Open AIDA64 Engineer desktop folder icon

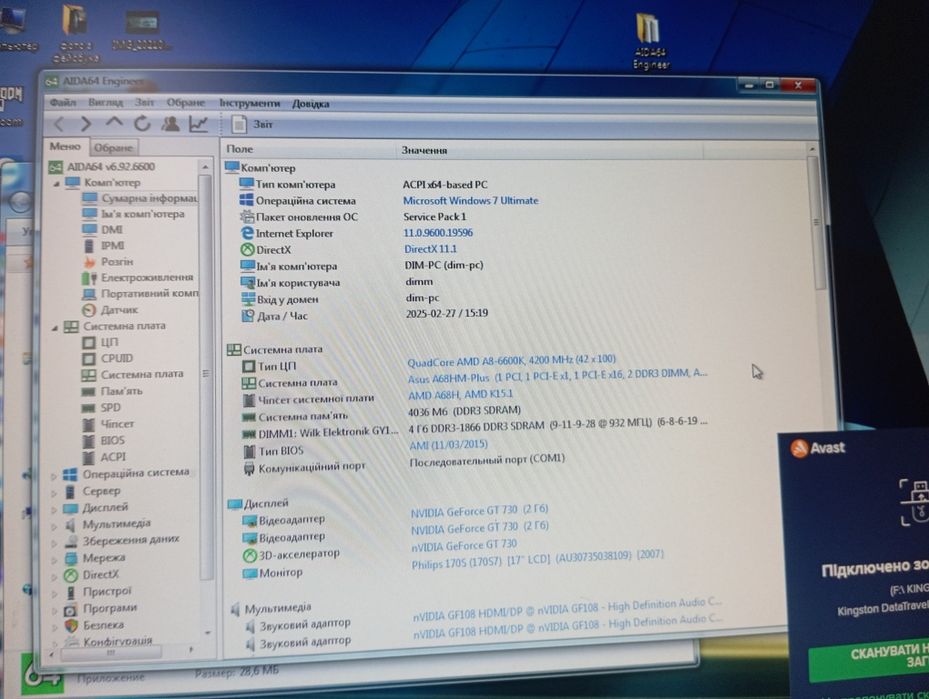[650, 42]
